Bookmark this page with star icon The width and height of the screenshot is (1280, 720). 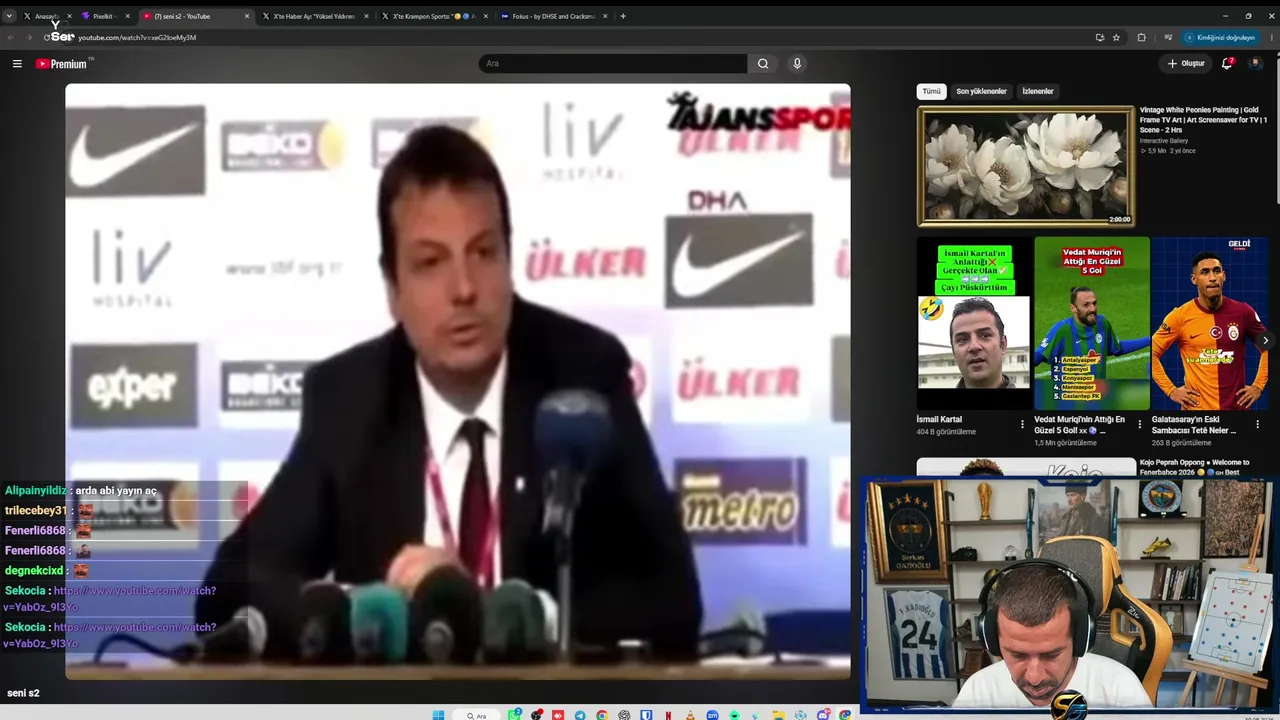[1116, 37]
